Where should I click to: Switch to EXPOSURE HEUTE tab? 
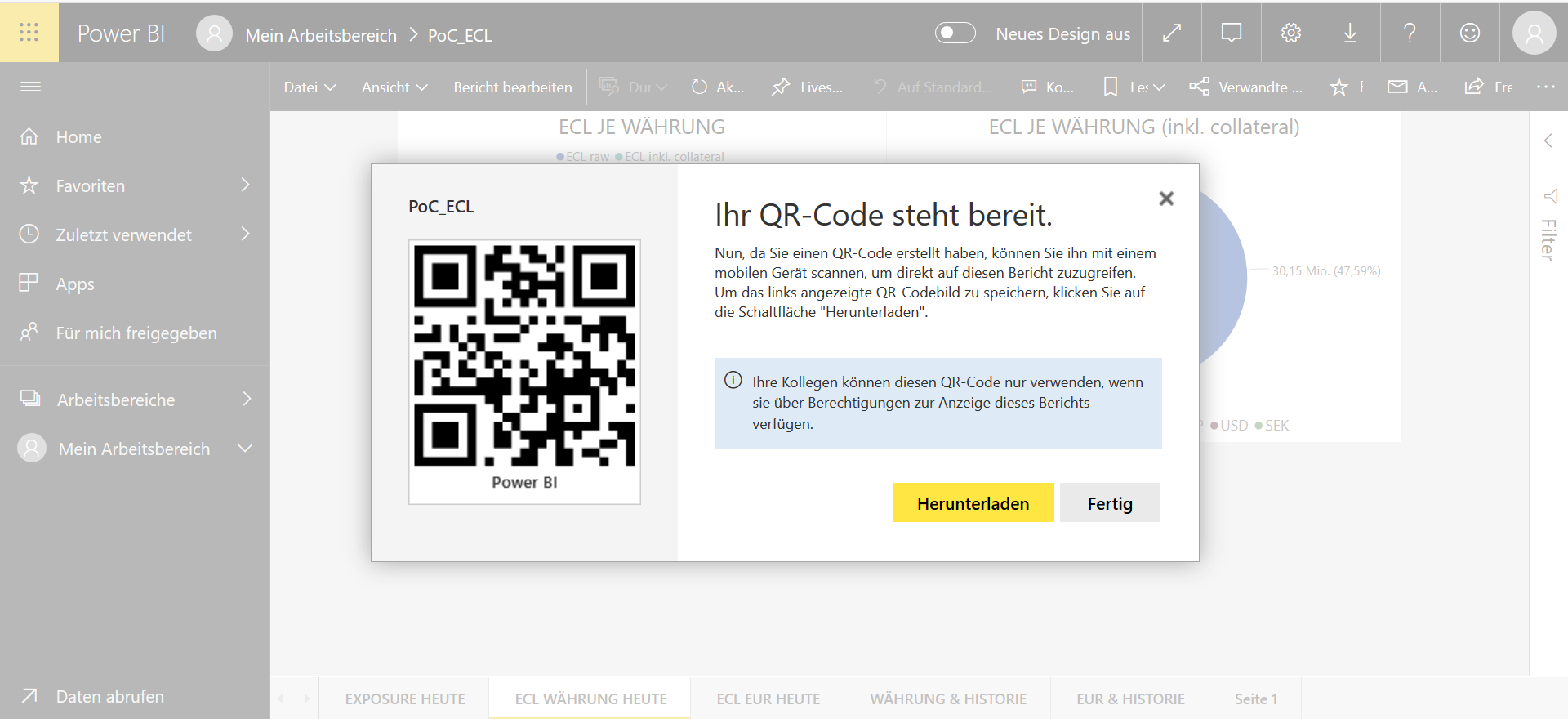pos(404,699)
